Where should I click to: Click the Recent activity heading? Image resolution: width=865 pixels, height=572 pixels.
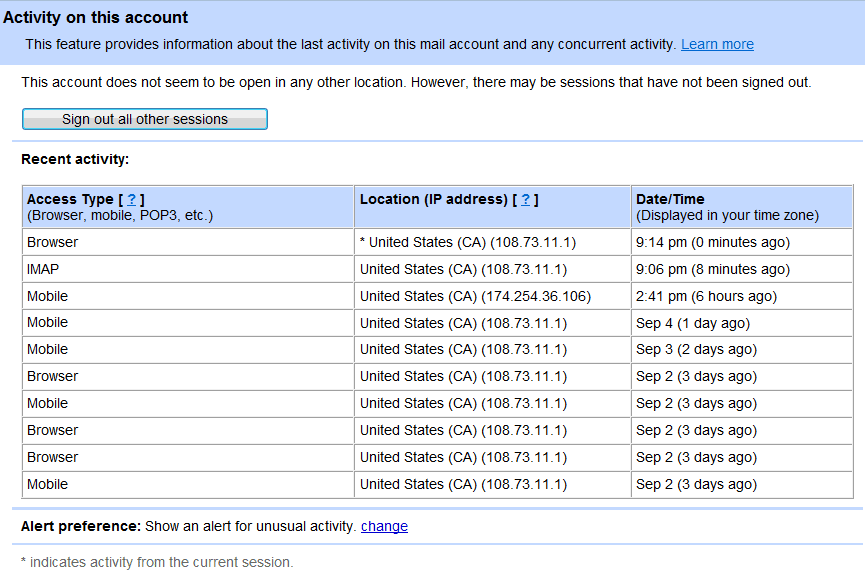tap(75, 159)
